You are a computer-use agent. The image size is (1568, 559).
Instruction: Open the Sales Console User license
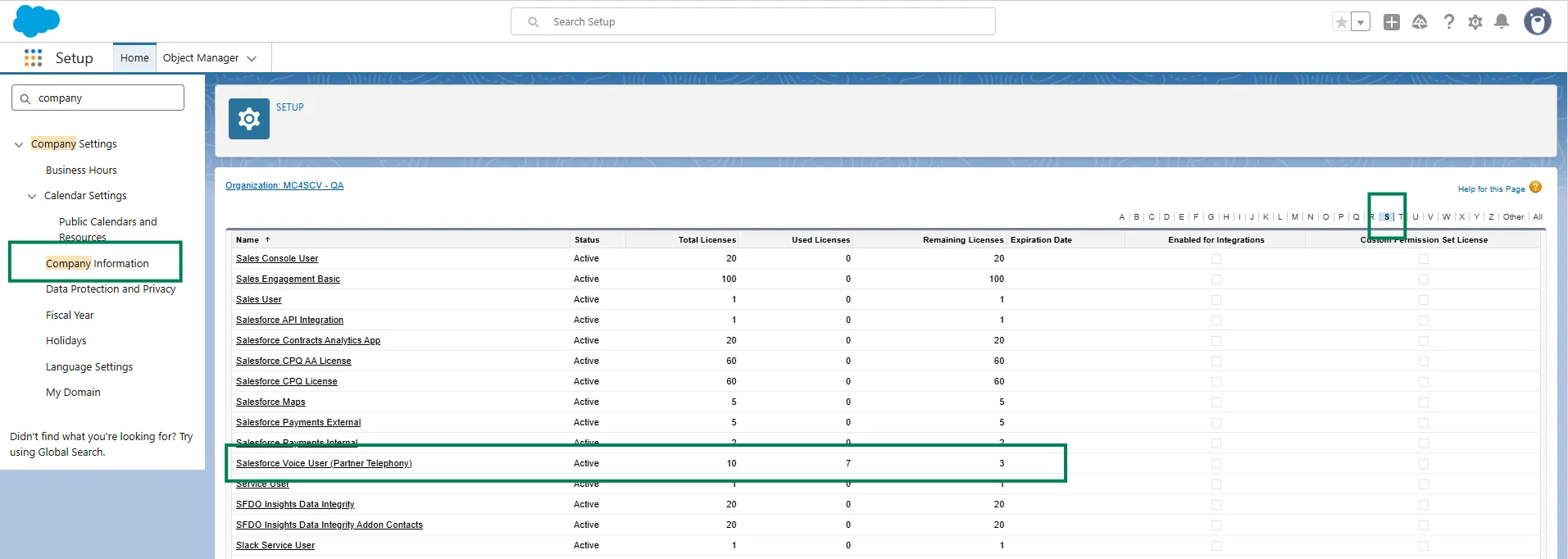277,259
